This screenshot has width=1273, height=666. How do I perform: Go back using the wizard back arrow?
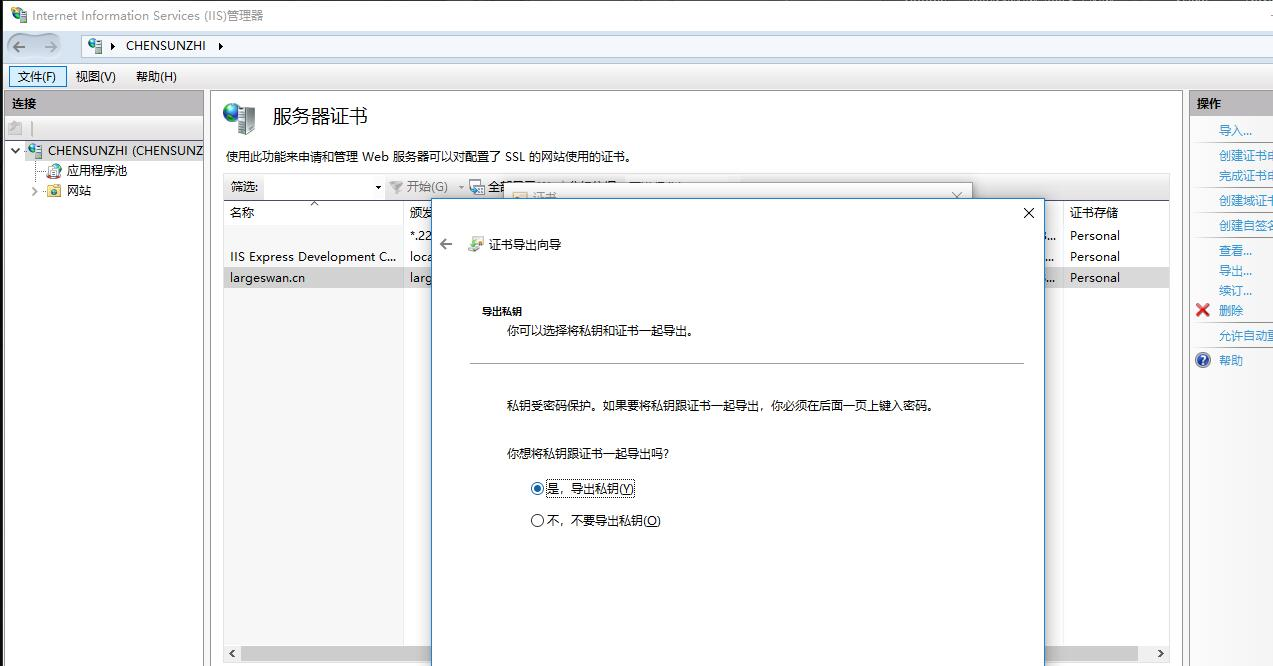(x=446, y=244)
